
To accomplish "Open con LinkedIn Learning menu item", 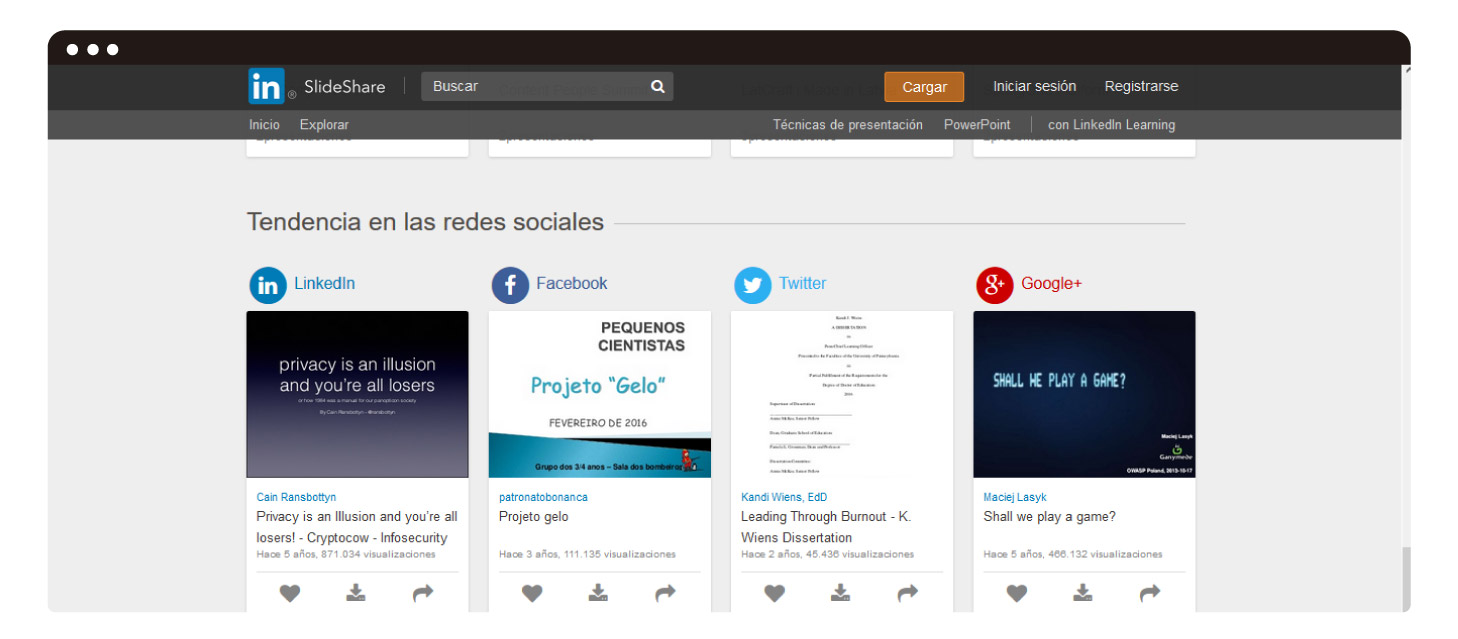I will [1111, 125].
